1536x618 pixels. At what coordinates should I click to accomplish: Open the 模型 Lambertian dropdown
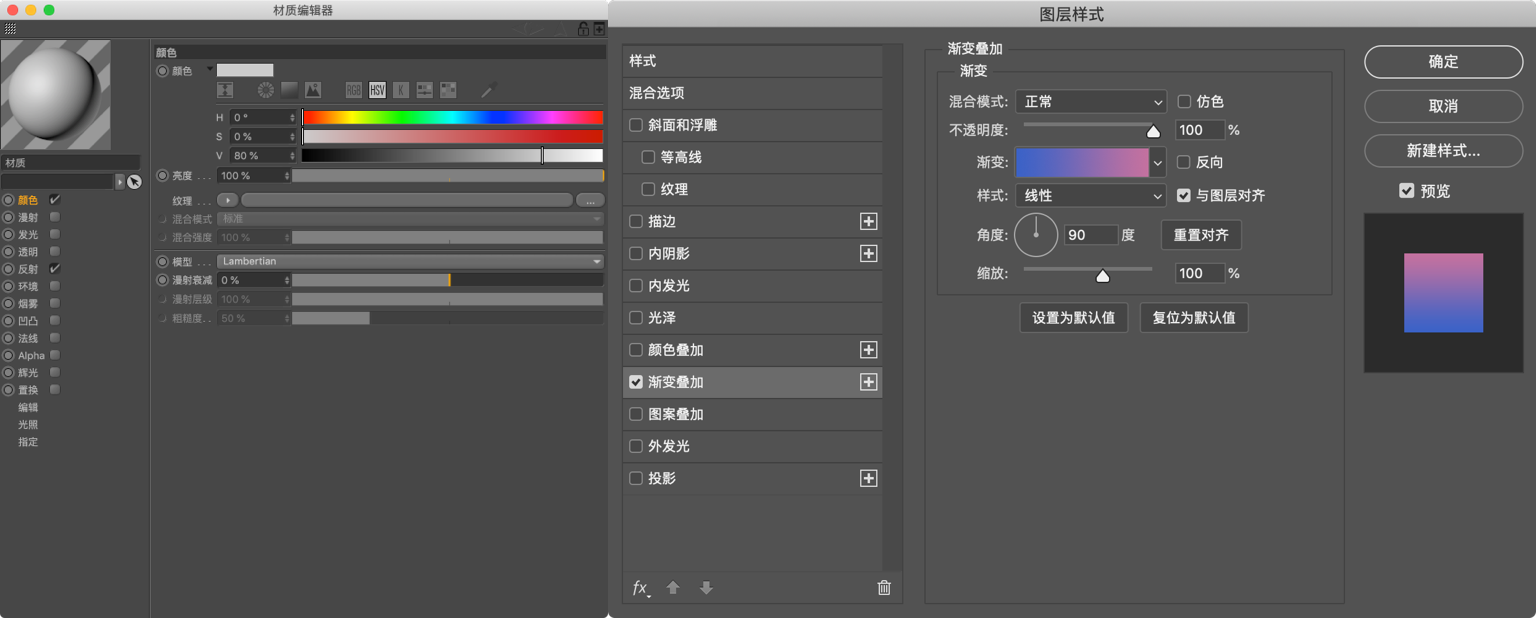click(411, 261)
